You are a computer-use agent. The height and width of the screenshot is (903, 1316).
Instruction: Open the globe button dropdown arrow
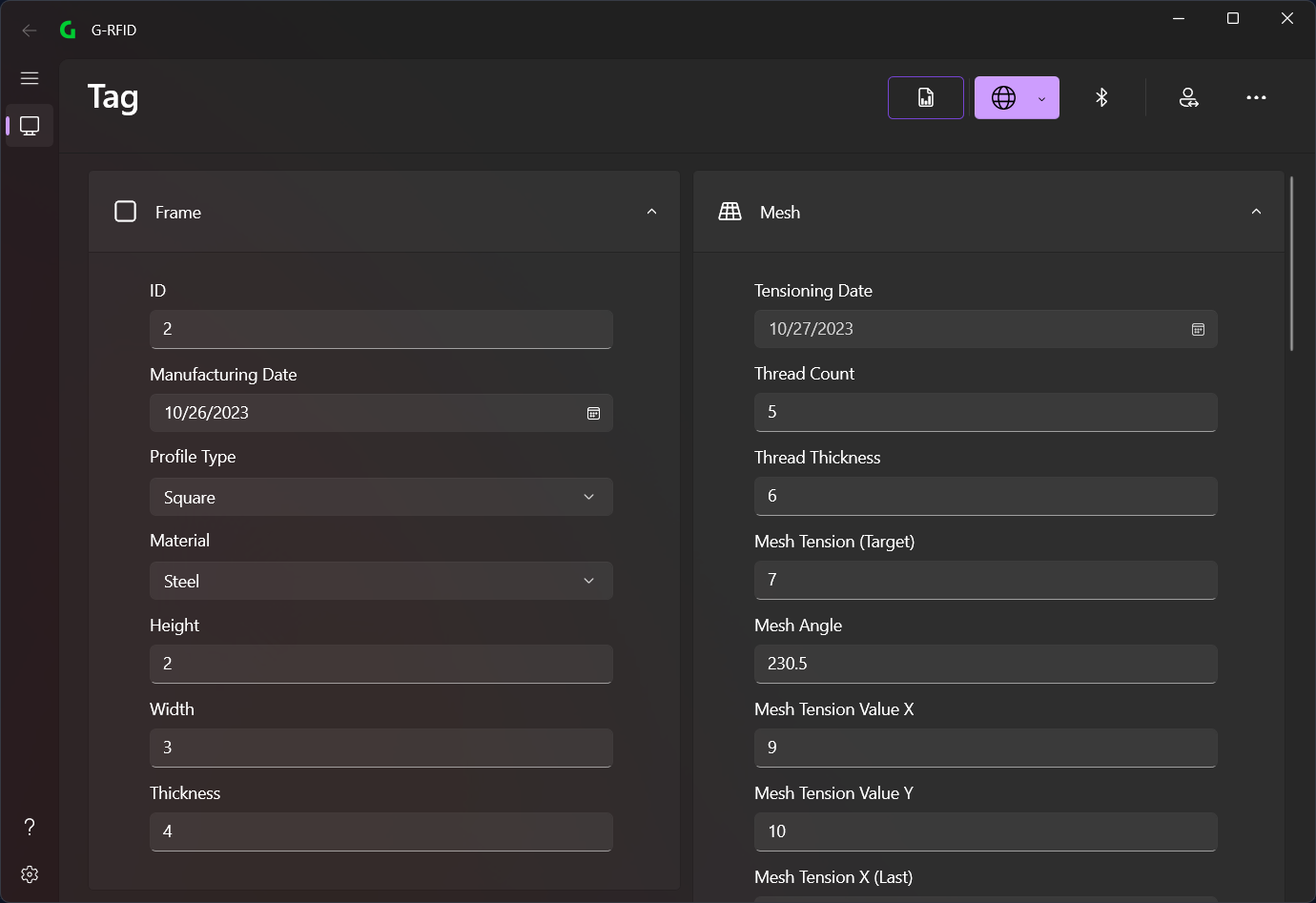(1042, 98)
